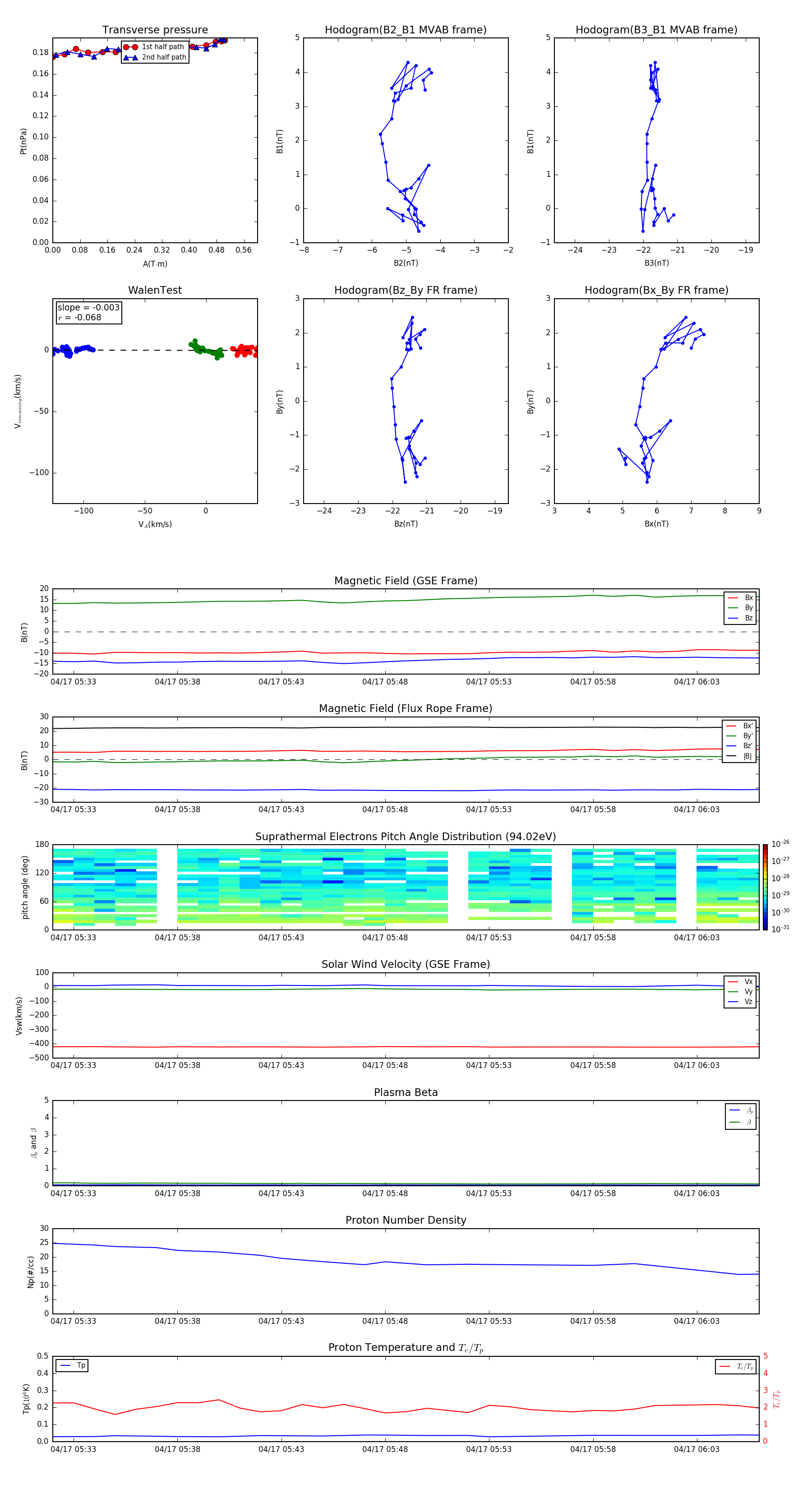The image size is (812, 1489).
Task: Click the 'Plasma Beta' plot title
Action: click(406, 1093)
